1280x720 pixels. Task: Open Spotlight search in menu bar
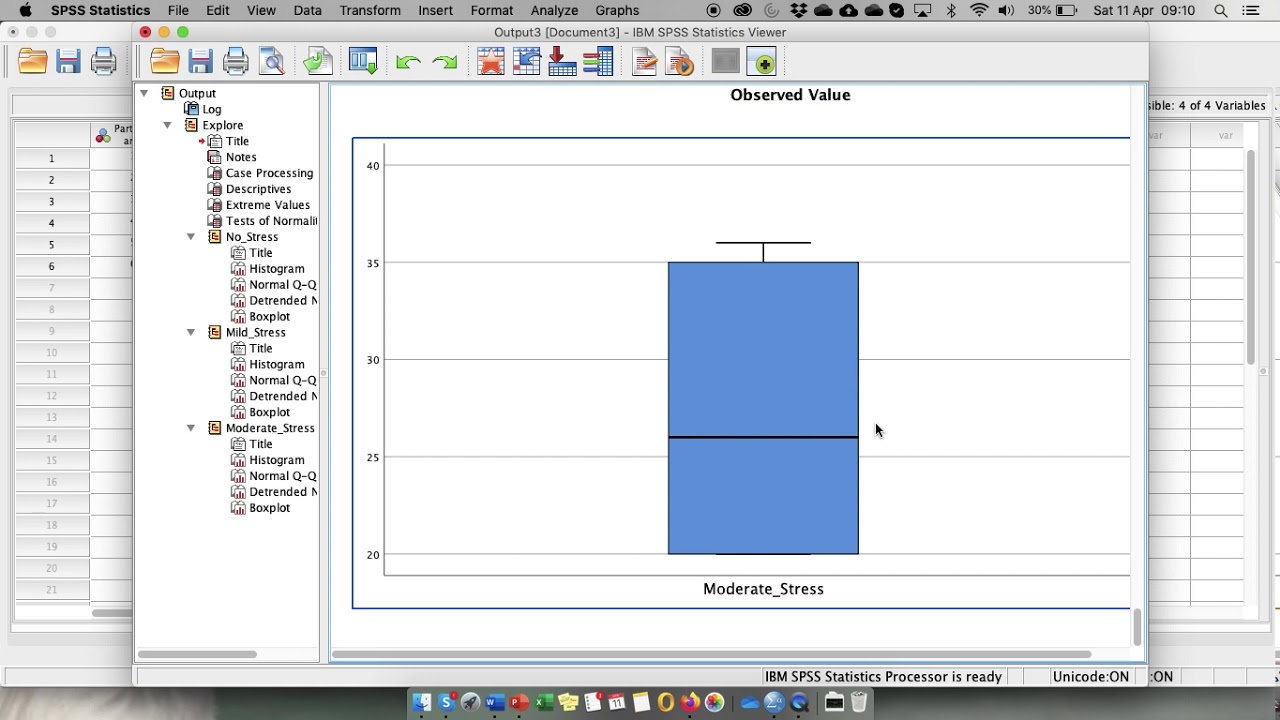click(1220, 10)
